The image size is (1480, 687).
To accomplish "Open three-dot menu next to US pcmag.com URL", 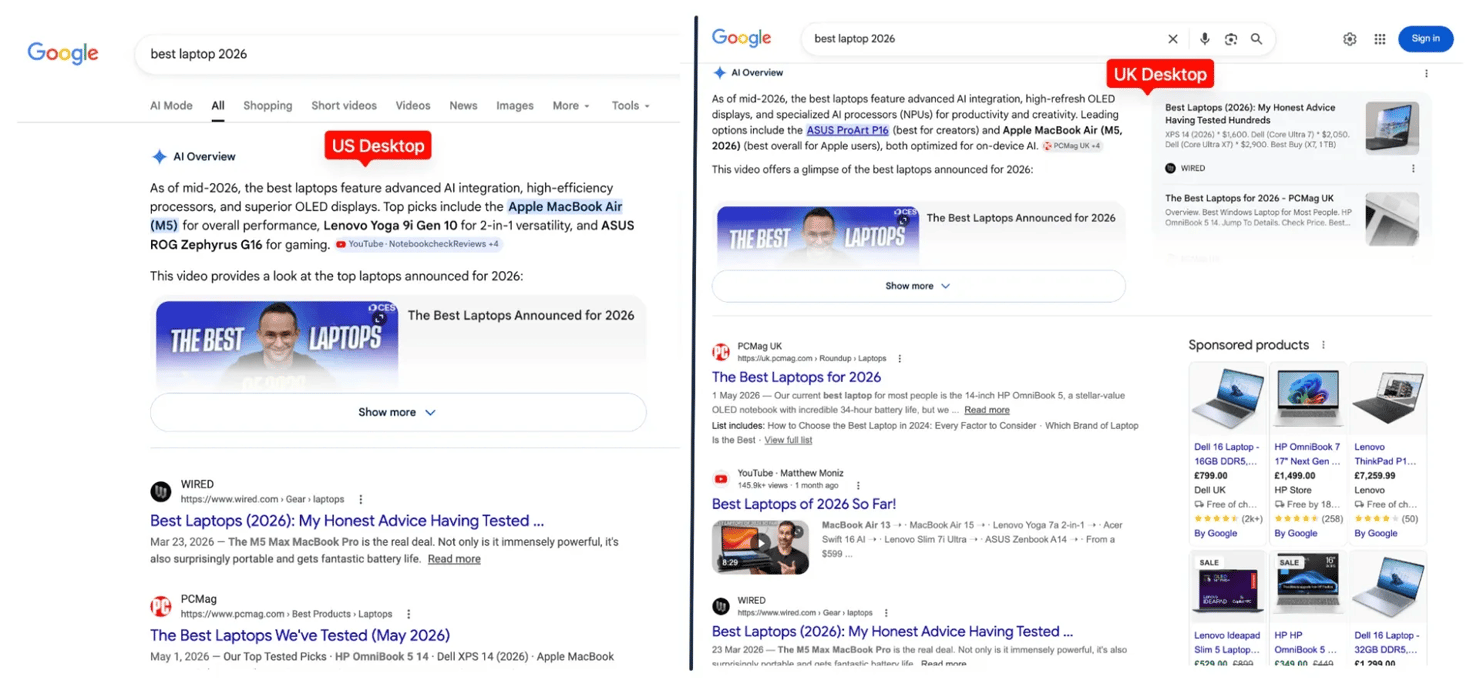I will [408, 614].
